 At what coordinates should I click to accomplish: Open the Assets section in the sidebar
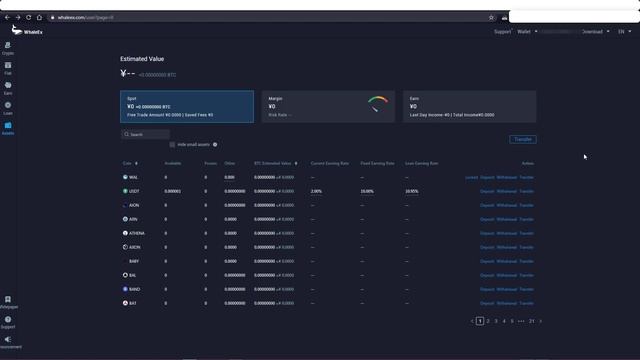[8, 128]
